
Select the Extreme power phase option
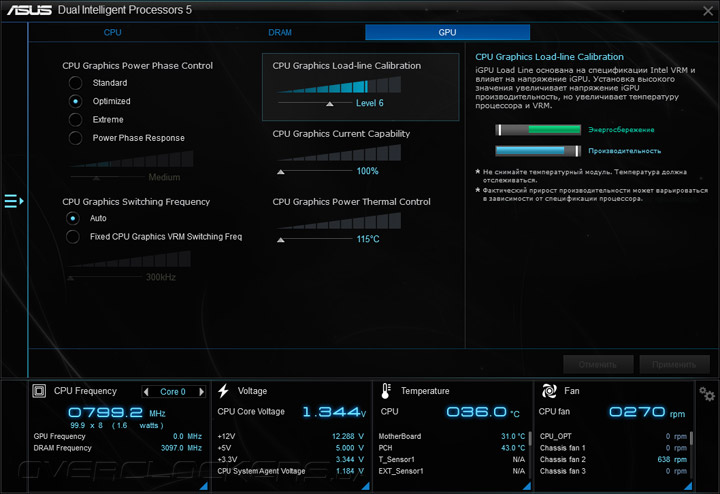(x=75, y=119)
